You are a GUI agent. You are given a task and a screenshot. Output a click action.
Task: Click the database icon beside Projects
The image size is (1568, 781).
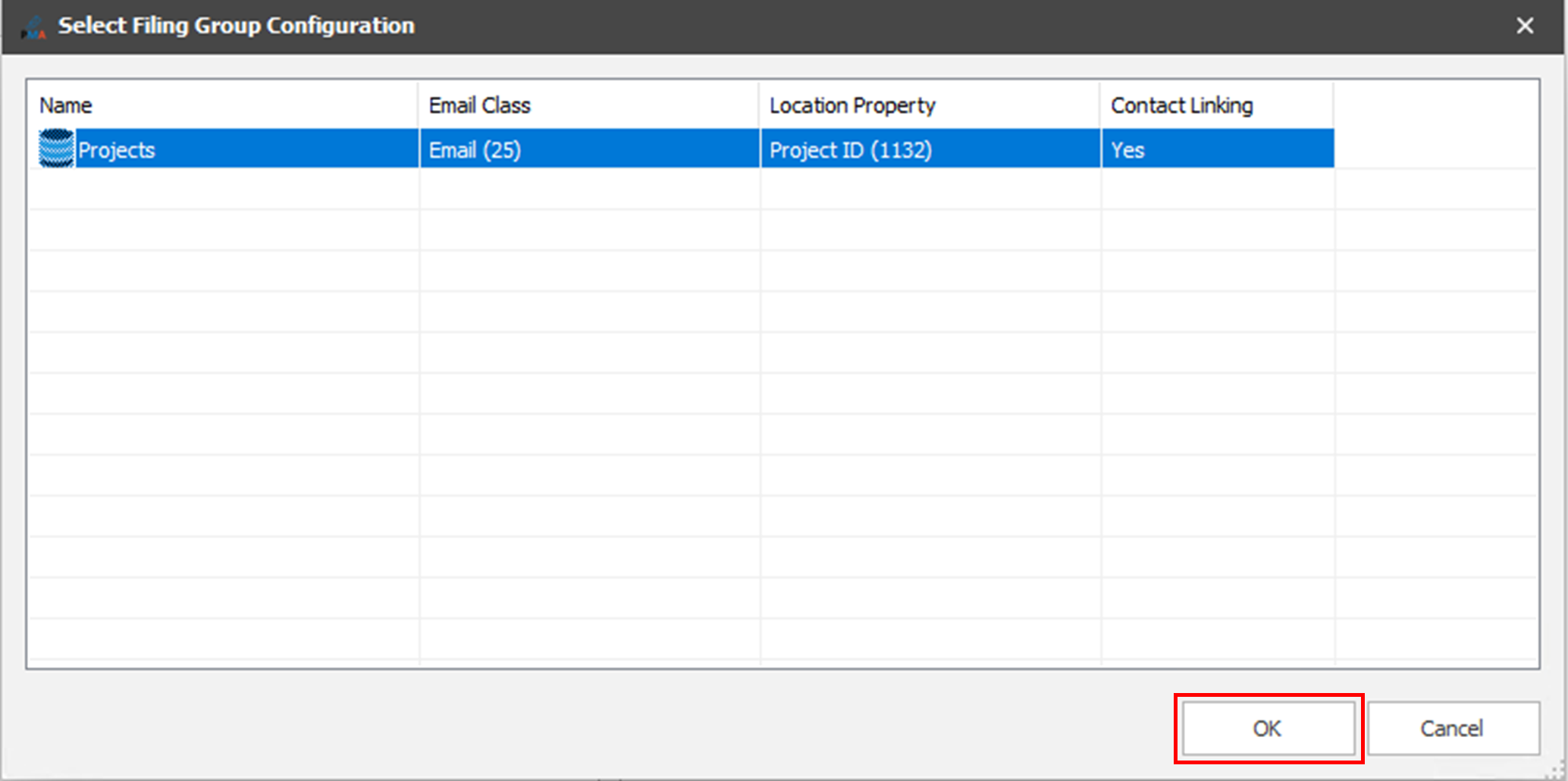[x=56, y=149]
